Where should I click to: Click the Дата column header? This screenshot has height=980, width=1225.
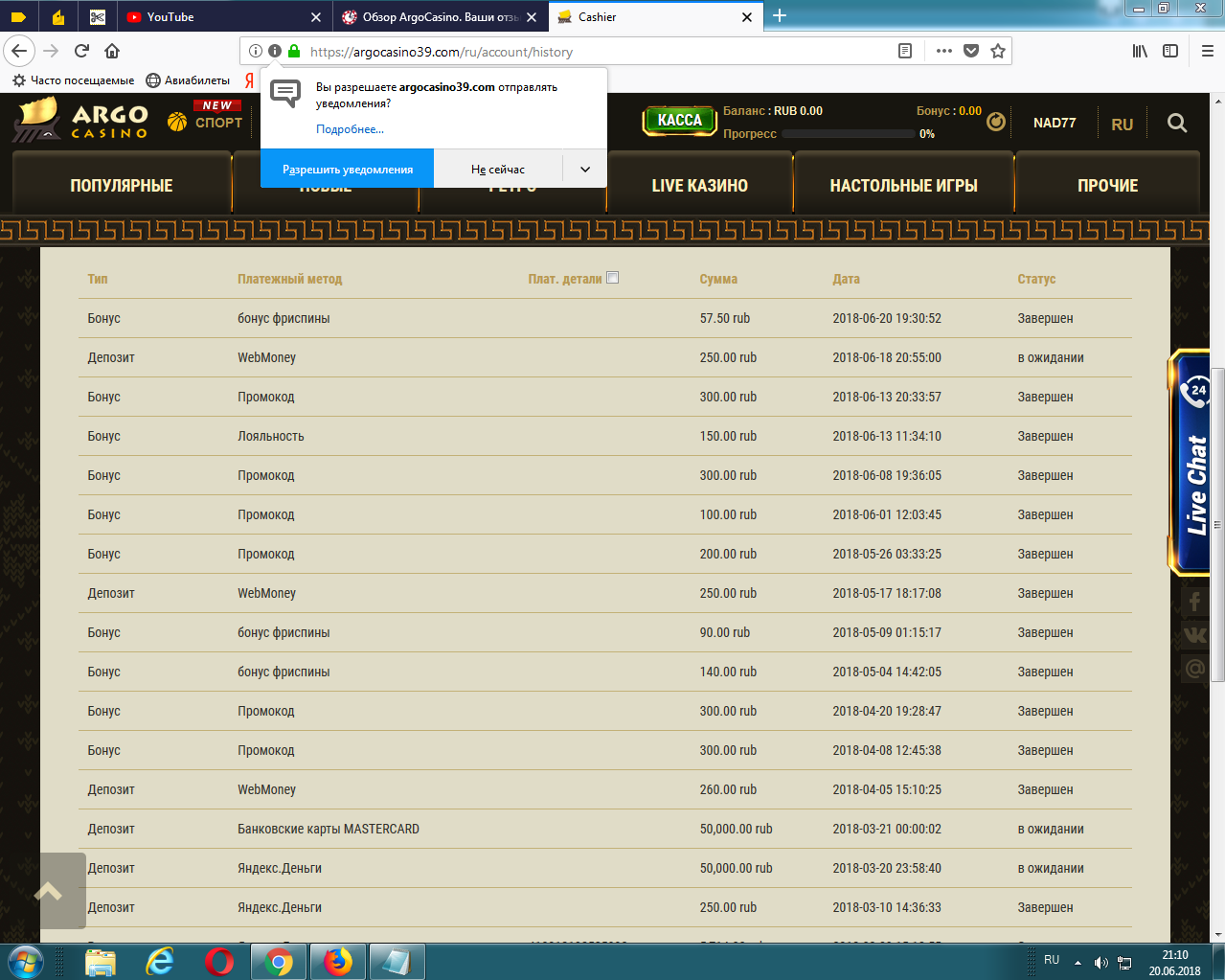[846, 279]
